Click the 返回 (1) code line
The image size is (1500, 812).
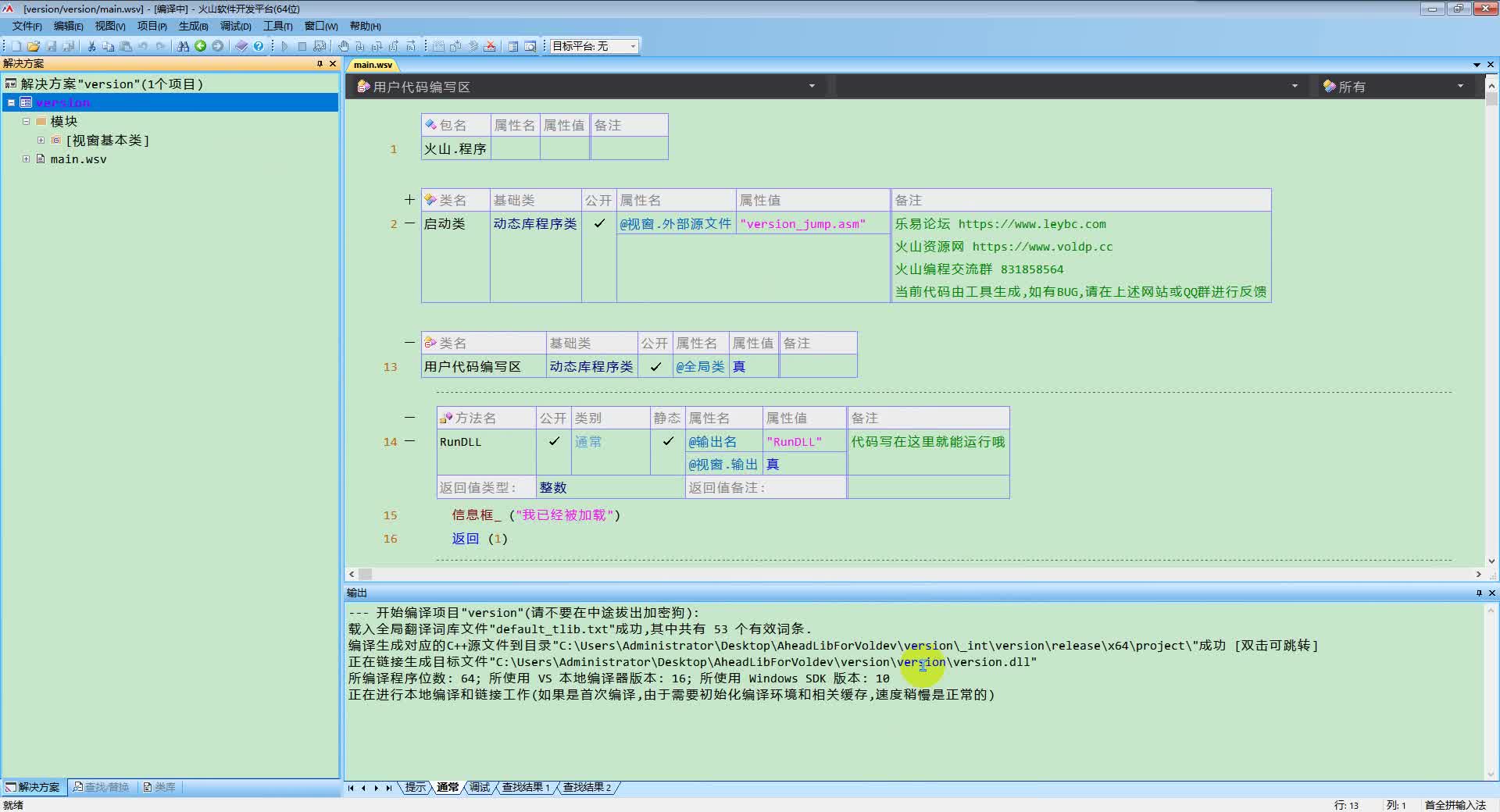point(480,539)
